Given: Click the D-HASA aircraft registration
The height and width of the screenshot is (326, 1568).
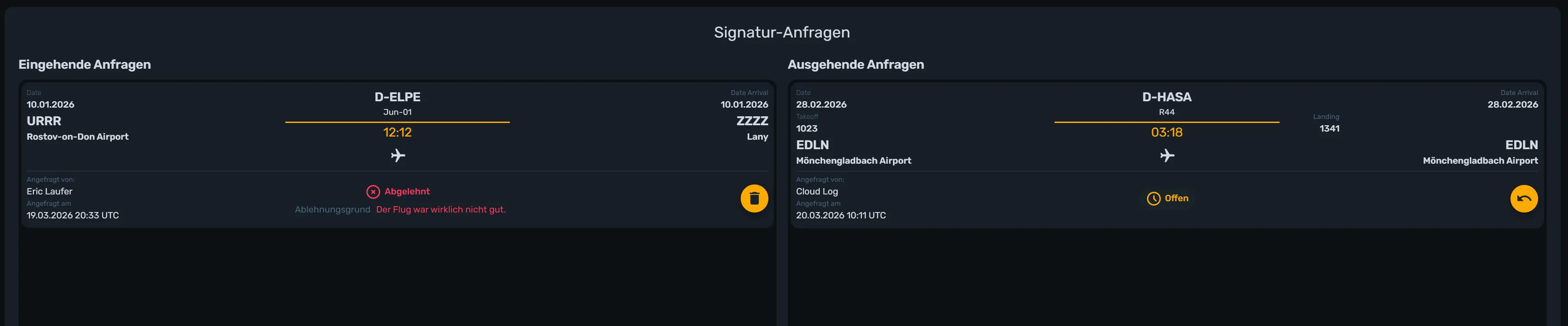Looking at the screenshot, I should pyautogui.click(x=1167, y=97).
